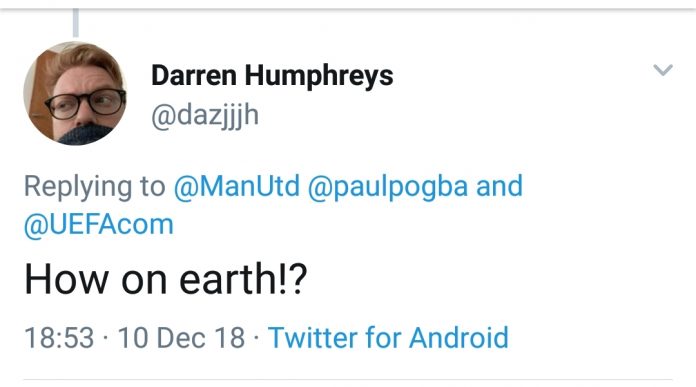Viewport: 696px width, 387px height.
Task: Click the word 'Humphreys' in the name
Action: [319, 76]
